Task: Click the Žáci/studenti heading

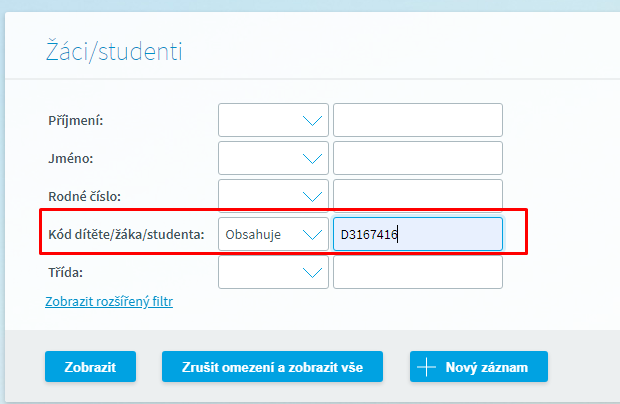Action: [114, 51]
